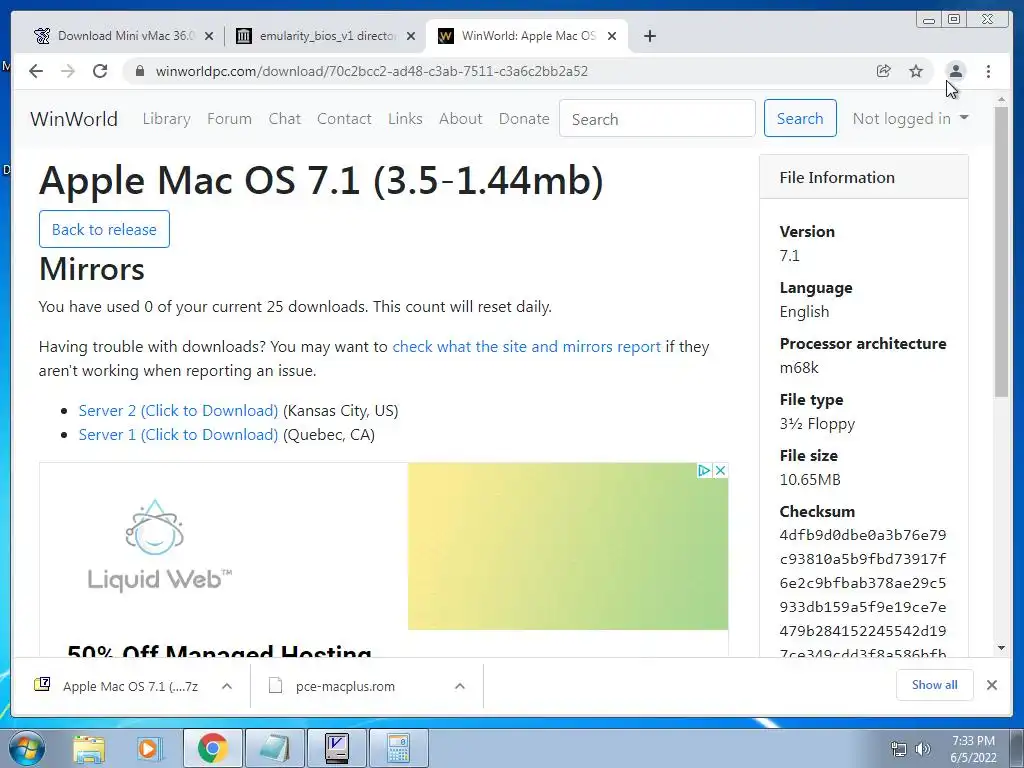Launch Windows Media Player from taskbar
The height and width of the screenshot is (768, 1024).
click(148, 748)
